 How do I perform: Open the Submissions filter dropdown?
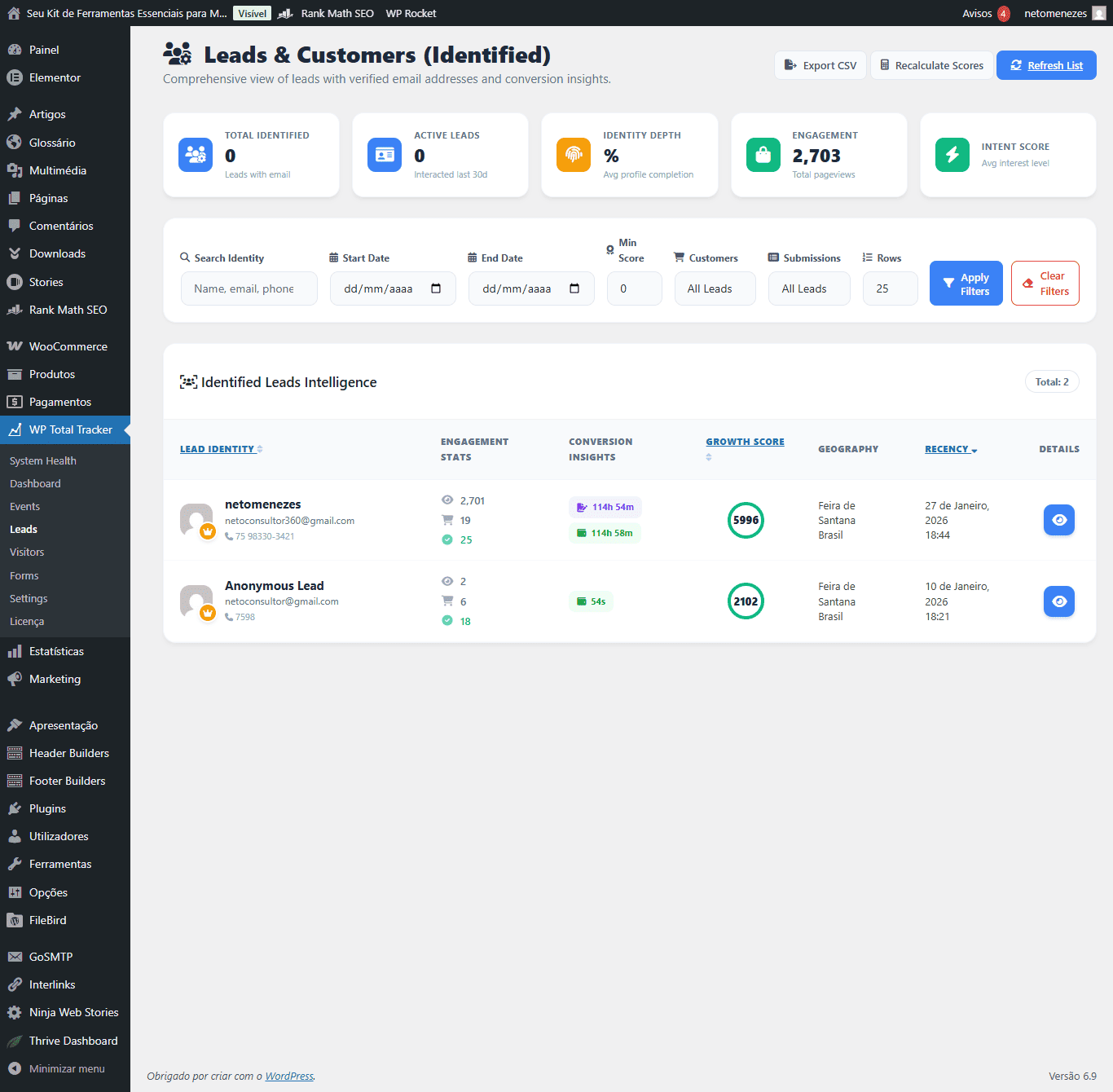tap(809, 288)
